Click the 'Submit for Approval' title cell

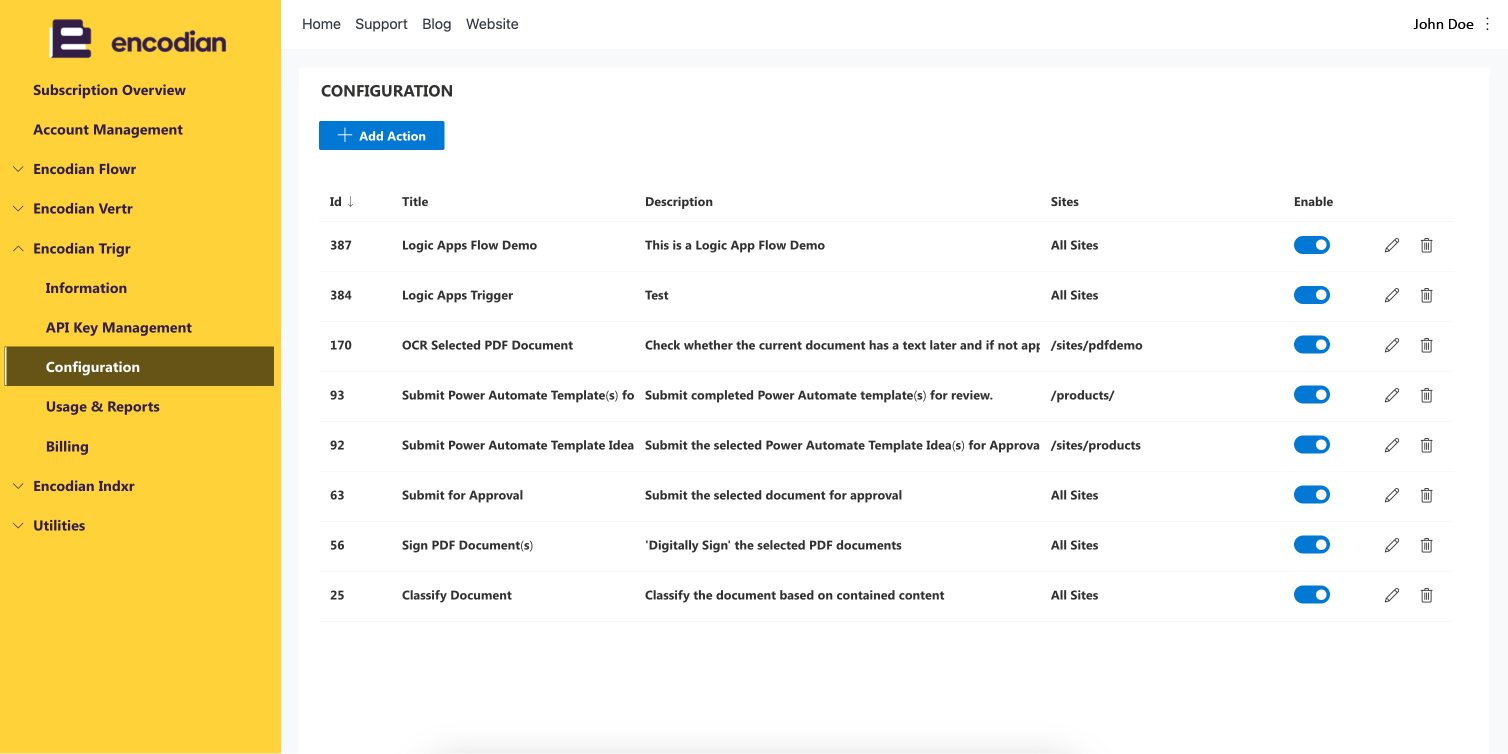point(462,495)
